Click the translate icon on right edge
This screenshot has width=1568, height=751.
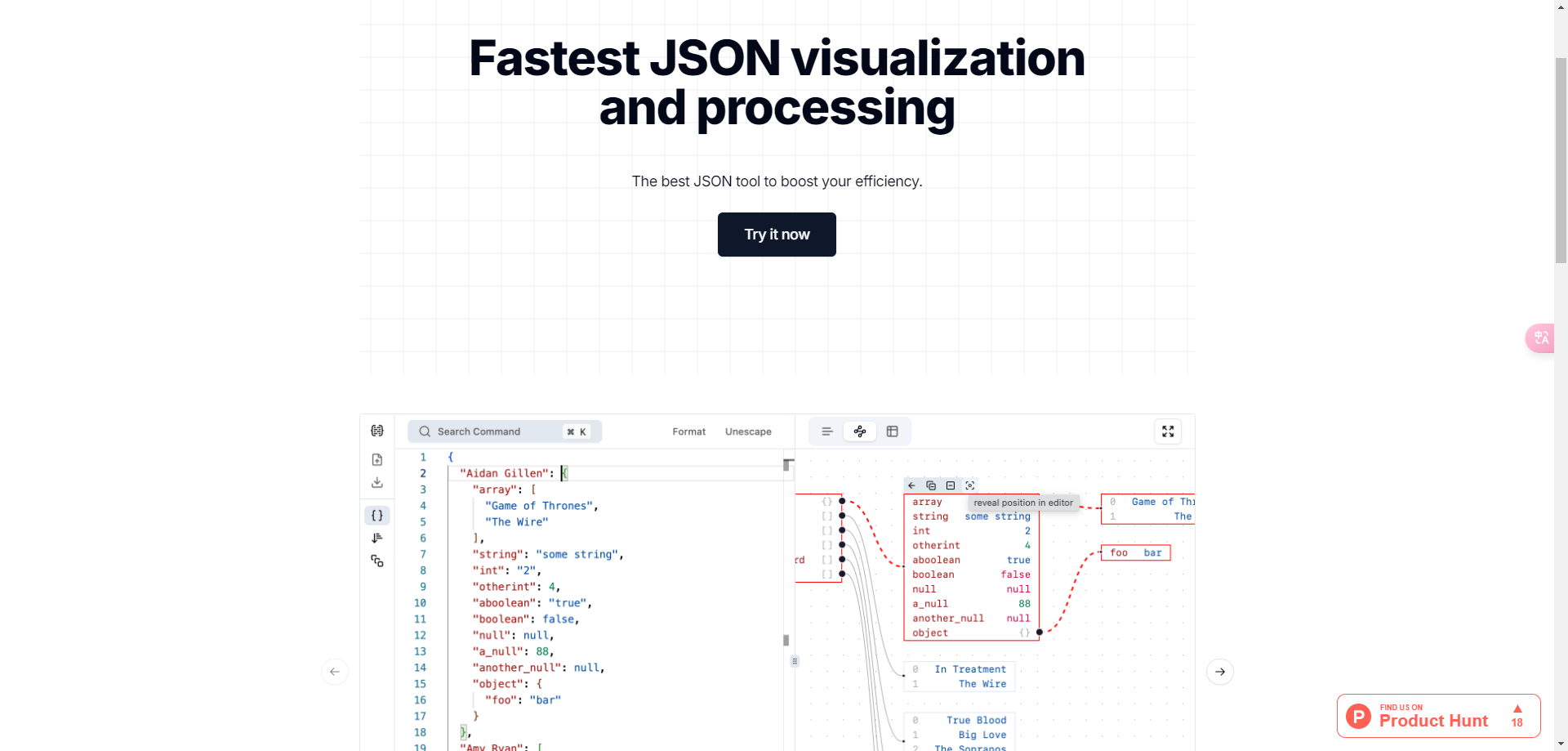pos(1540,338)
